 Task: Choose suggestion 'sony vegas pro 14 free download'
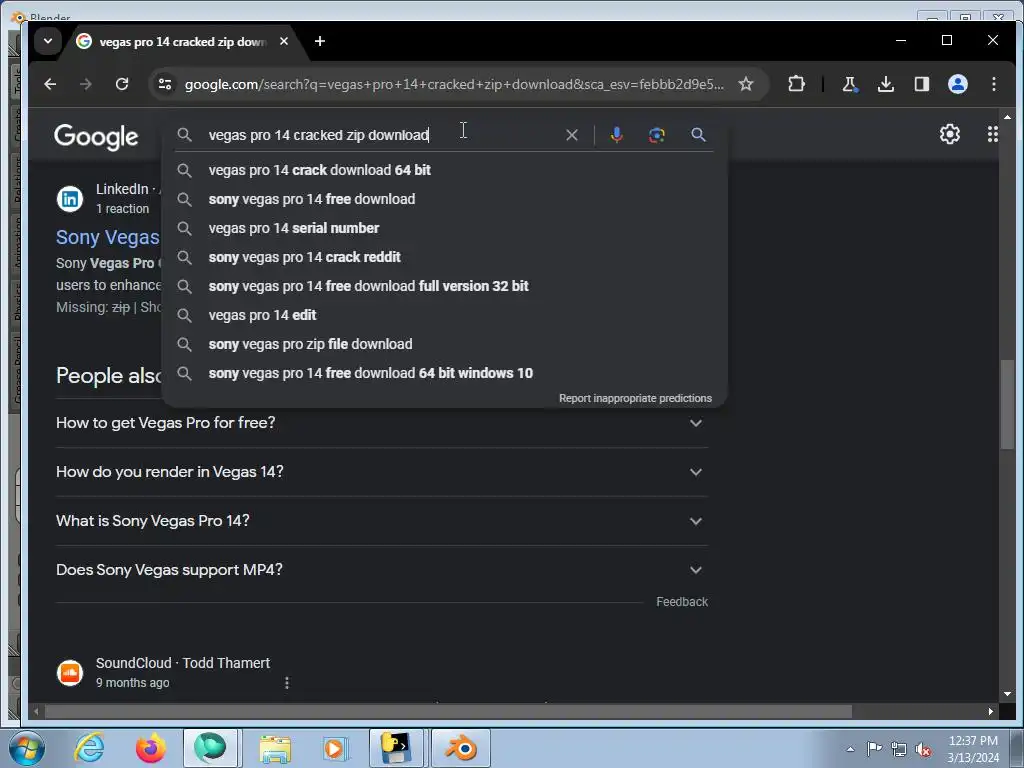tap(444, 199)
